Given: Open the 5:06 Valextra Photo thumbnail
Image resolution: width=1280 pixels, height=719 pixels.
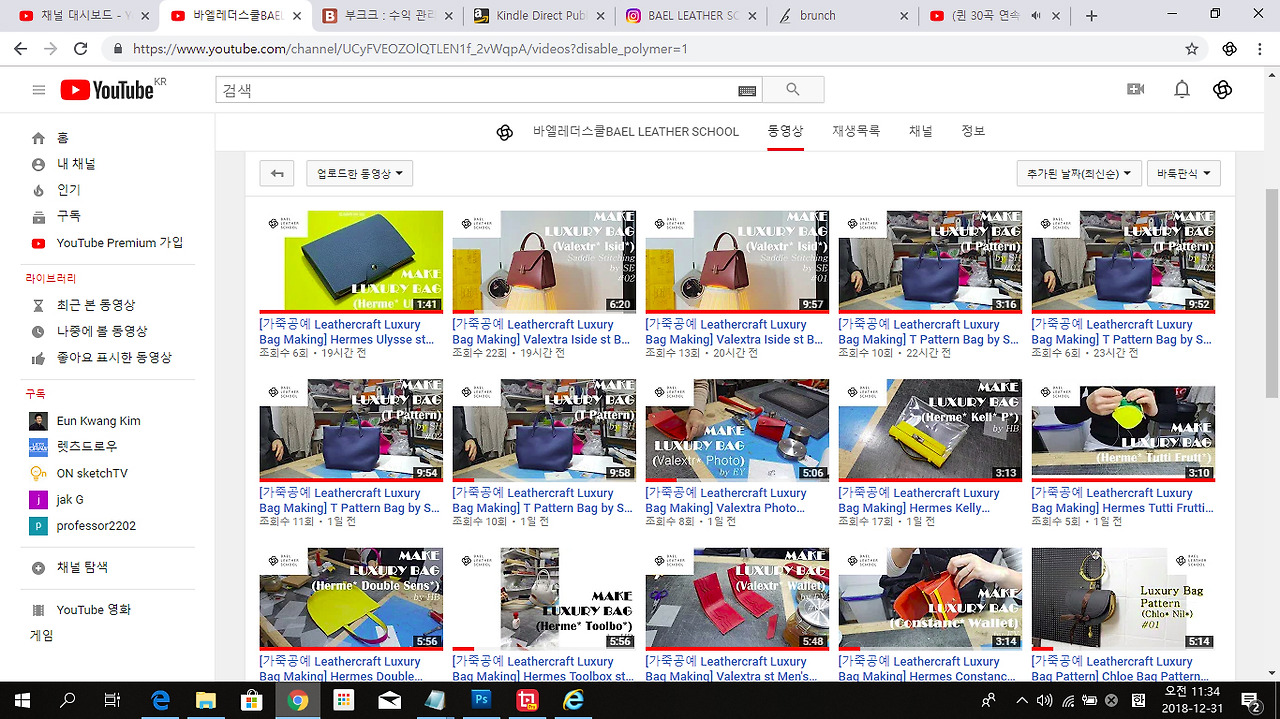Looking at the screenshot, I should (x=737, y=430).
